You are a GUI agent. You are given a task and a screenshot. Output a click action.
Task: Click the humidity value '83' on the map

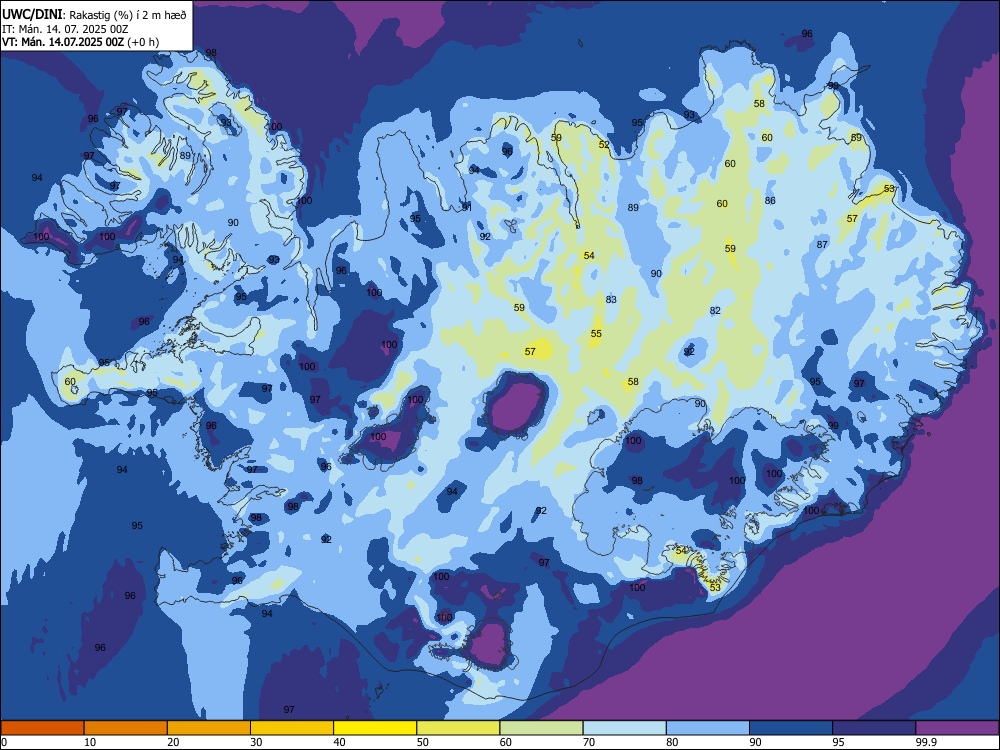click(611, 299)
